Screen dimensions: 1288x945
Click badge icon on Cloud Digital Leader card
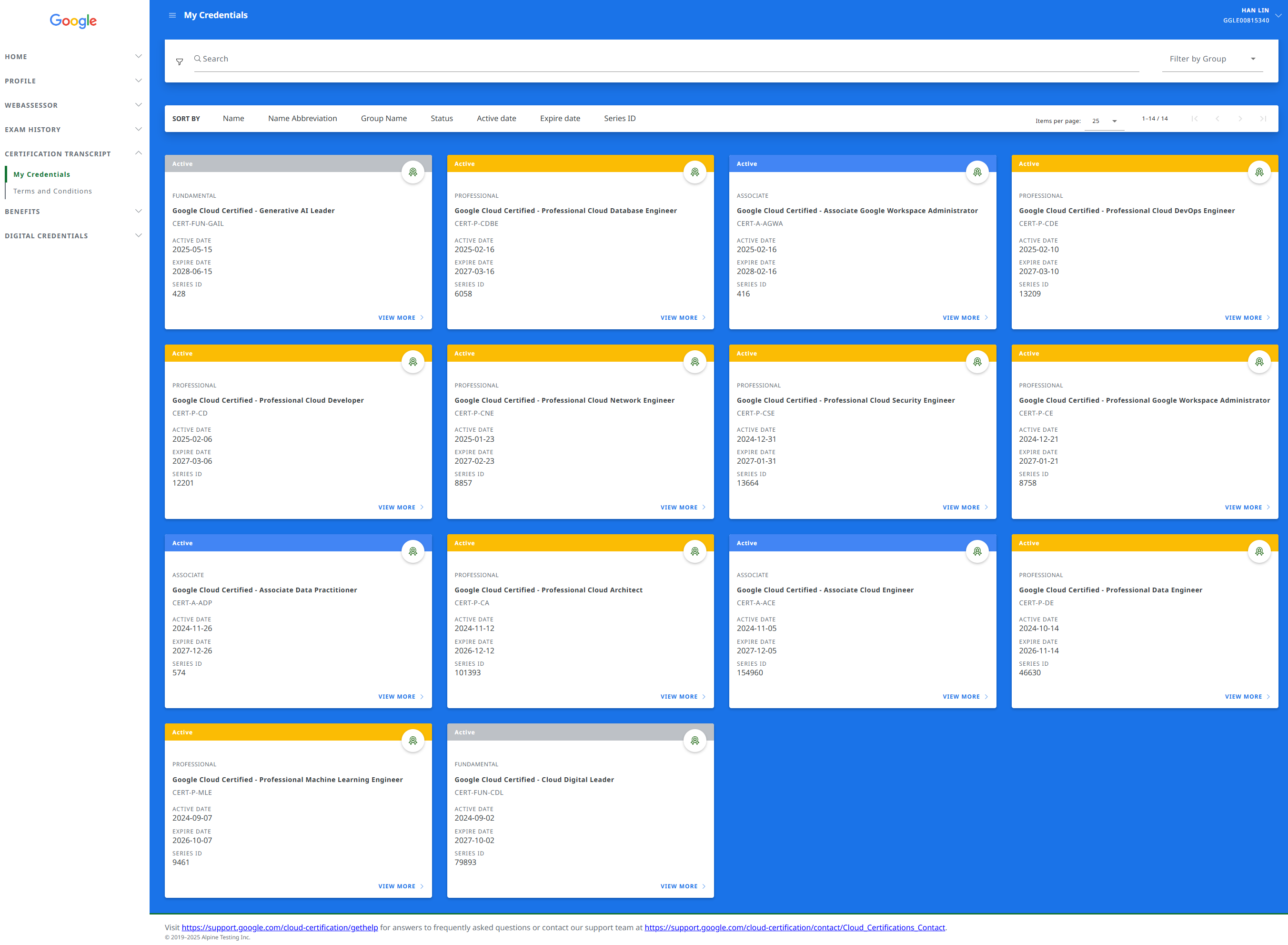(x=694, y=741)
